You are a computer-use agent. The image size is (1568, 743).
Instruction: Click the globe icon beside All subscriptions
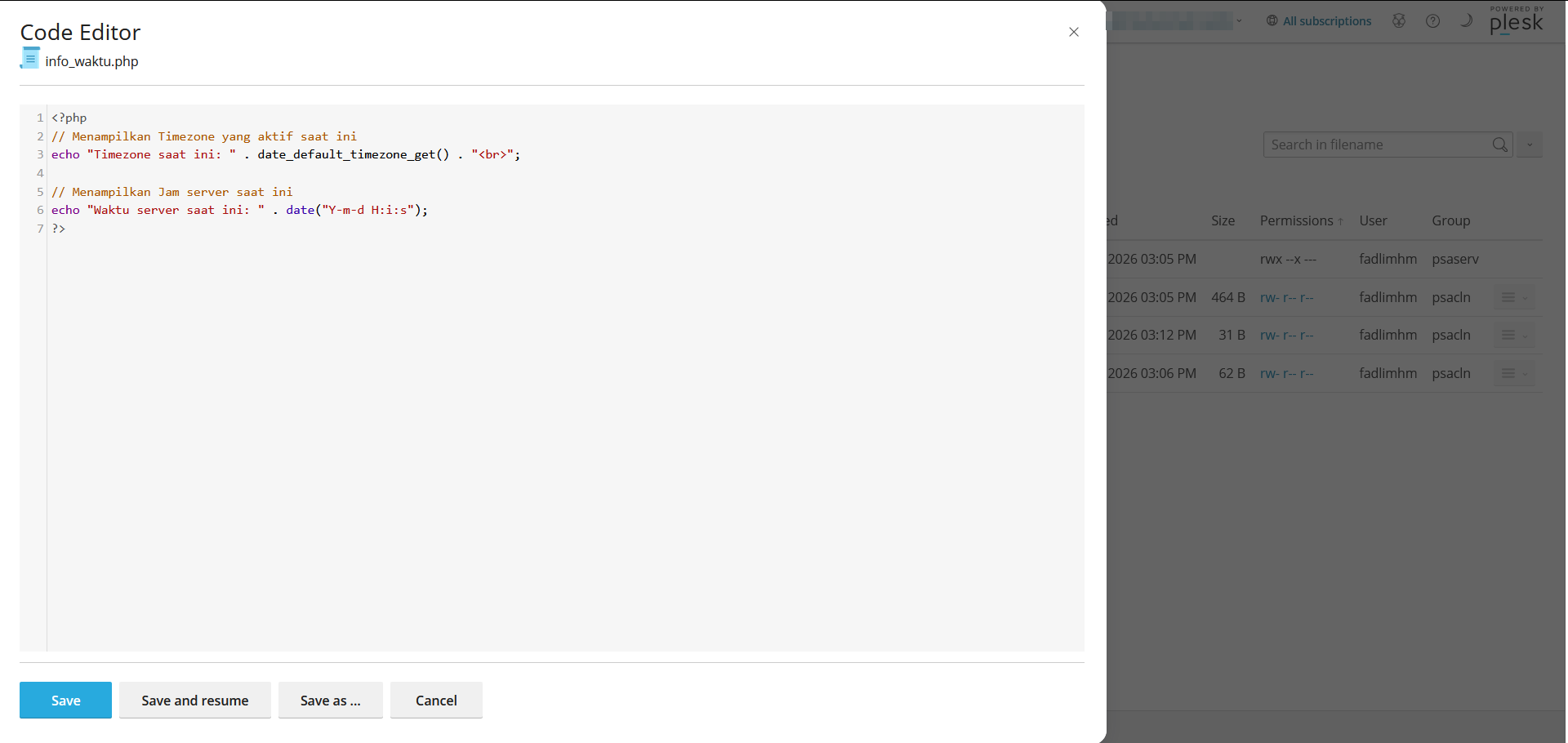(x=1272, y=20)
